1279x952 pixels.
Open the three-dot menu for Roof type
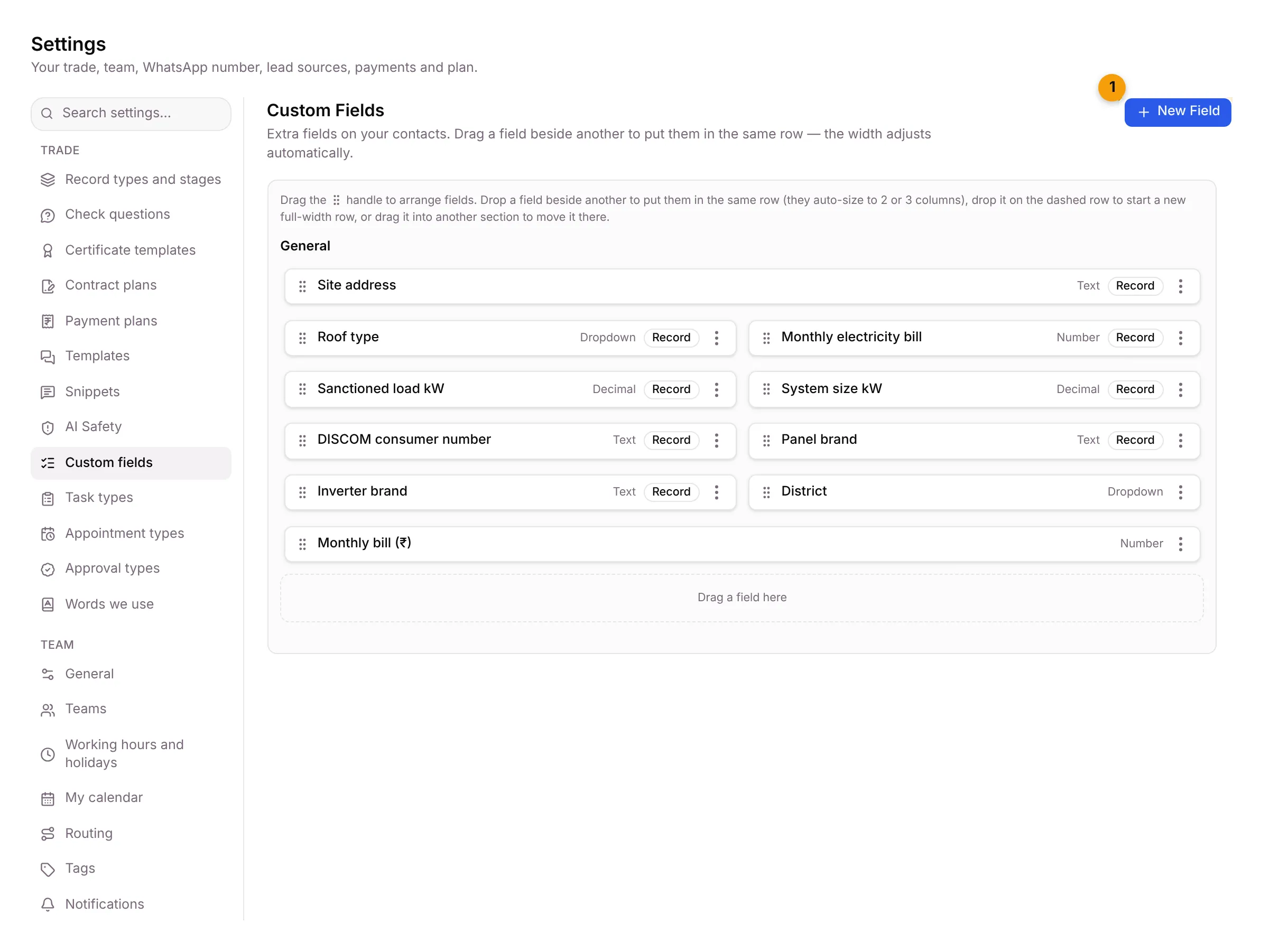[x=716, y=338]
